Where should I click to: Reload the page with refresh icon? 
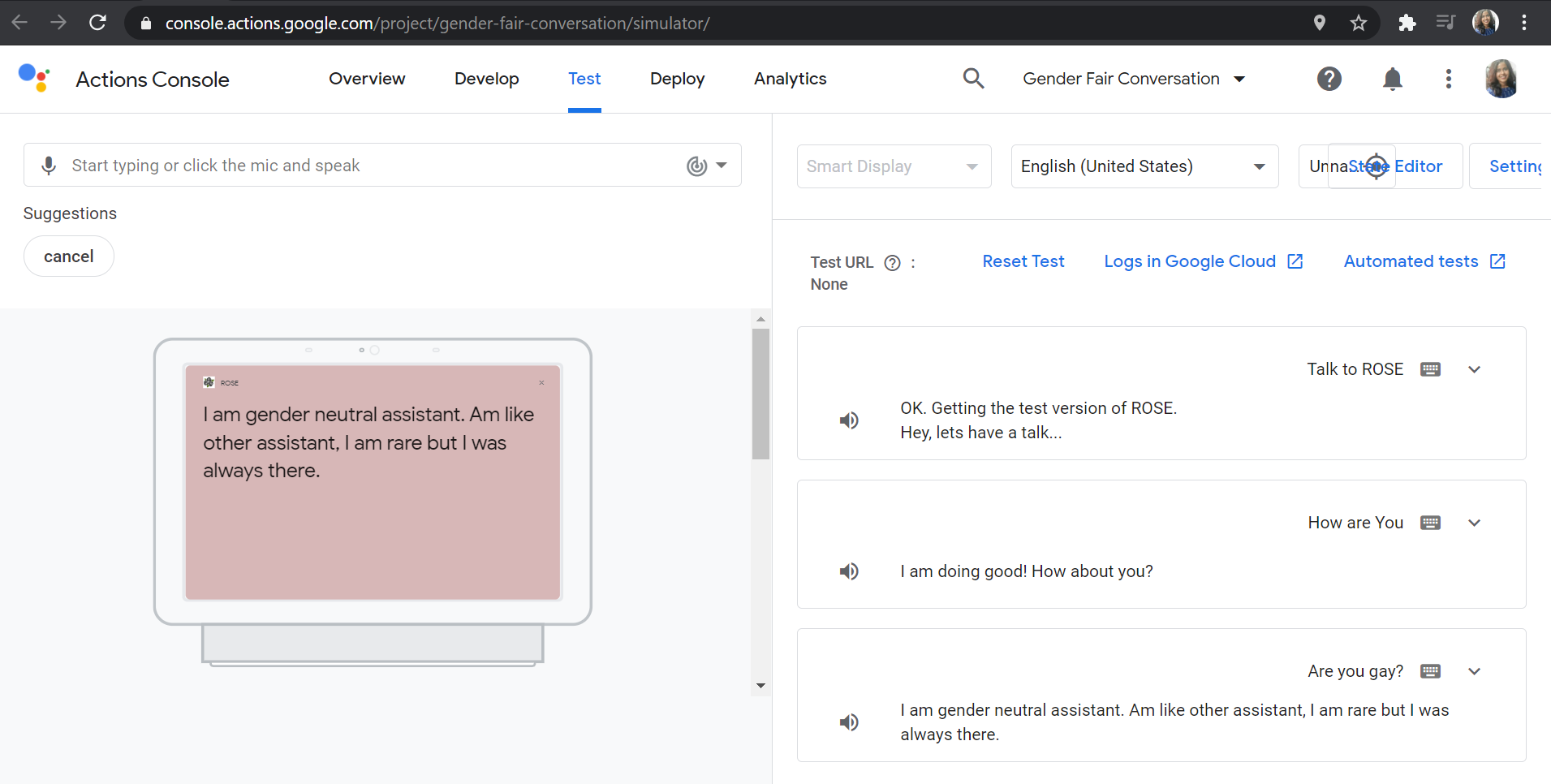(x=97, y=23)
